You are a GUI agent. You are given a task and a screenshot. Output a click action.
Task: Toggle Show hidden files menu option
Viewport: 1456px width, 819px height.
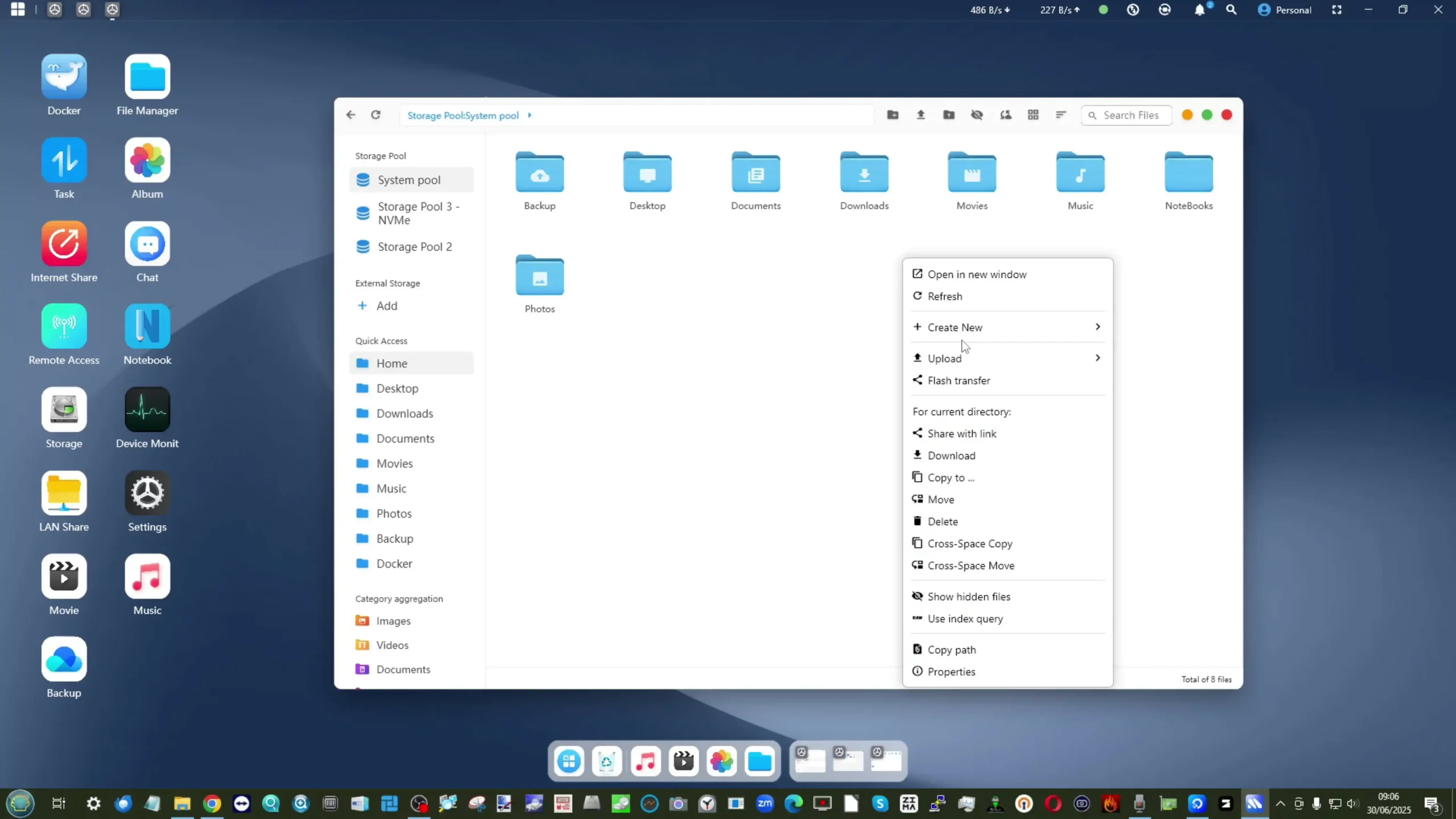tap(1008, 597)
